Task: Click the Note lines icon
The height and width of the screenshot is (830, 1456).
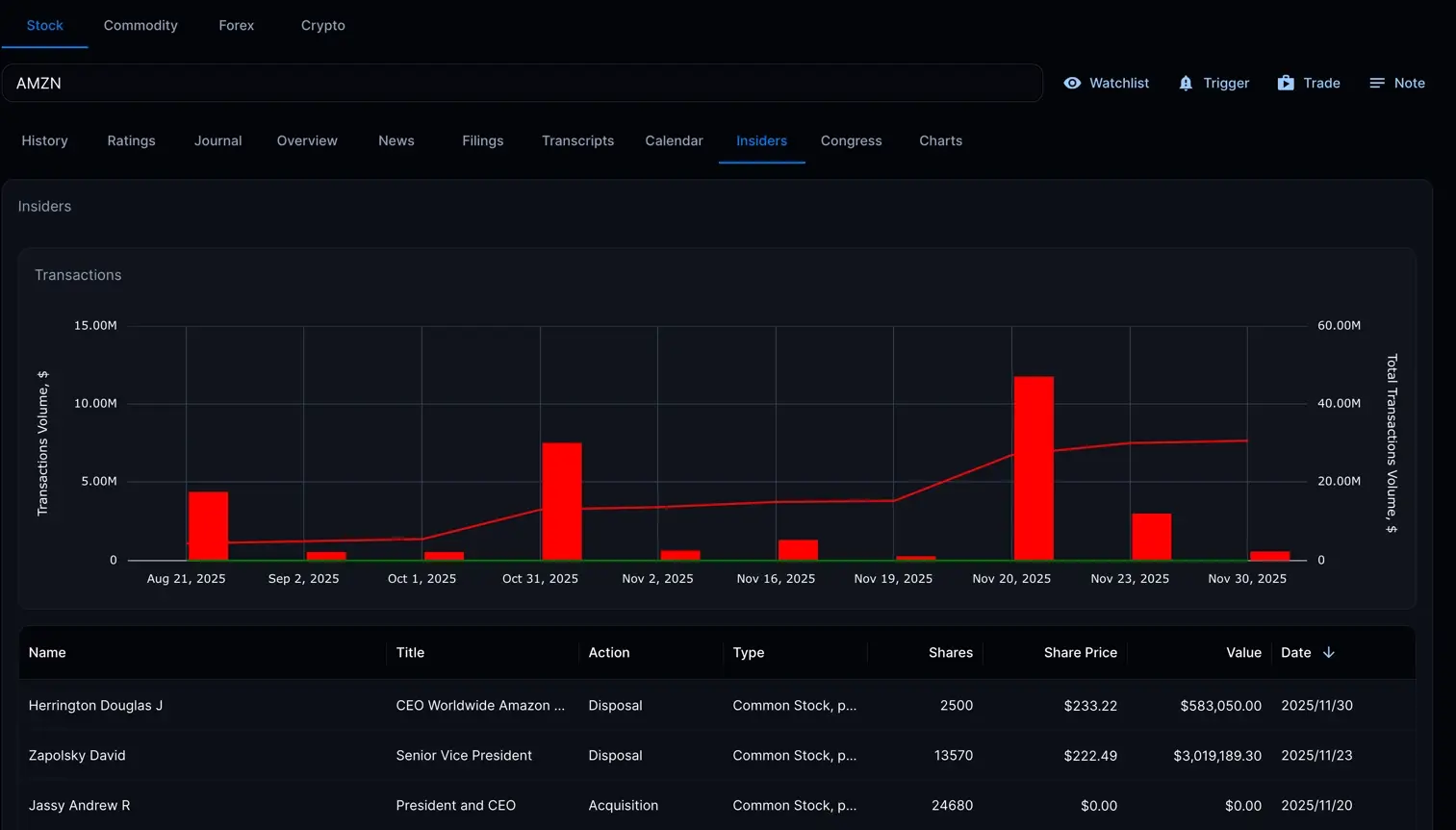Action: tap(1377, 83)
